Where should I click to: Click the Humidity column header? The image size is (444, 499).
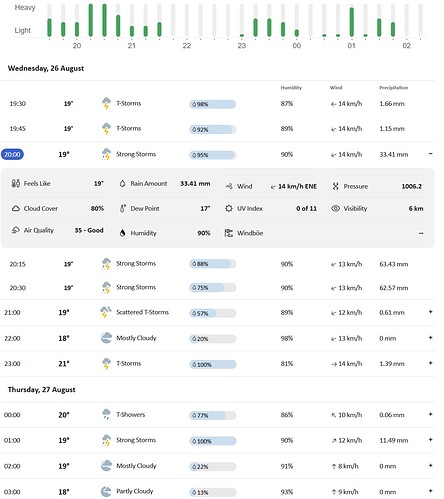[x=291, y=88]
